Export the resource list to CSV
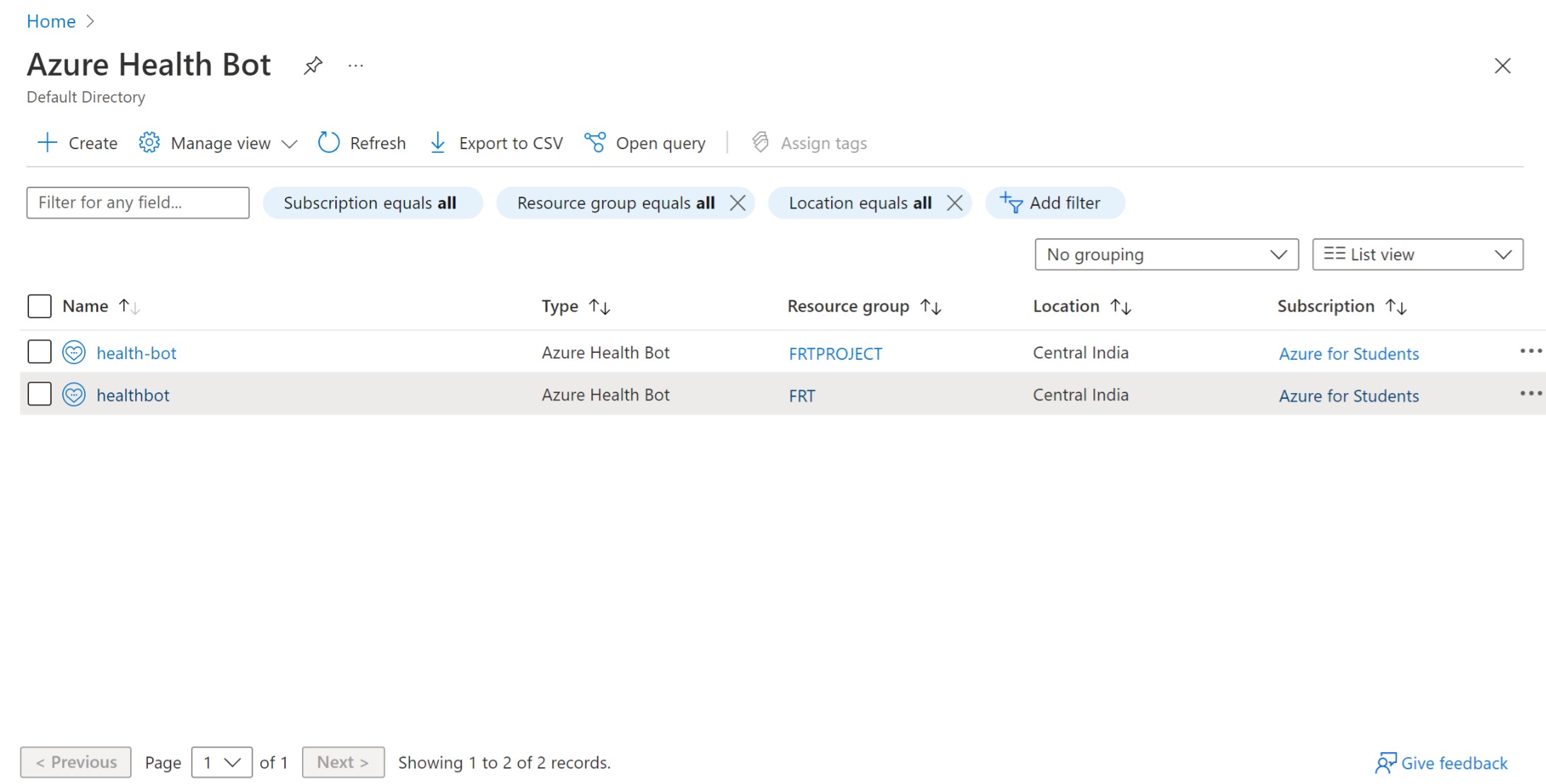 (495, 142)
